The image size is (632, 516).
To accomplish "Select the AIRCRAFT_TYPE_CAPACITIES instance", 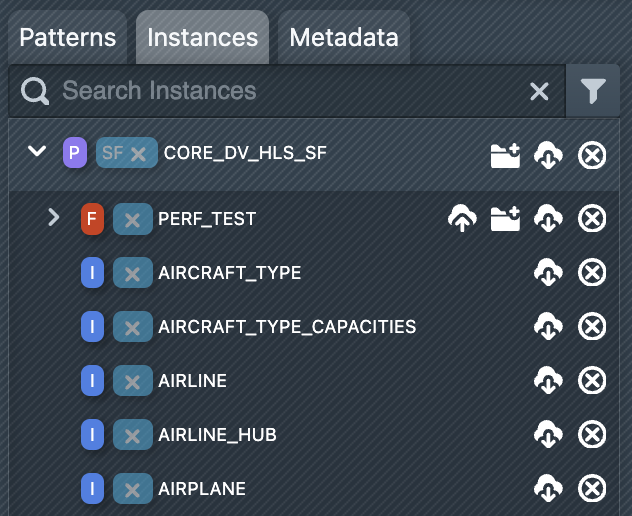I will pyautogui.click(x=286, y=327).
